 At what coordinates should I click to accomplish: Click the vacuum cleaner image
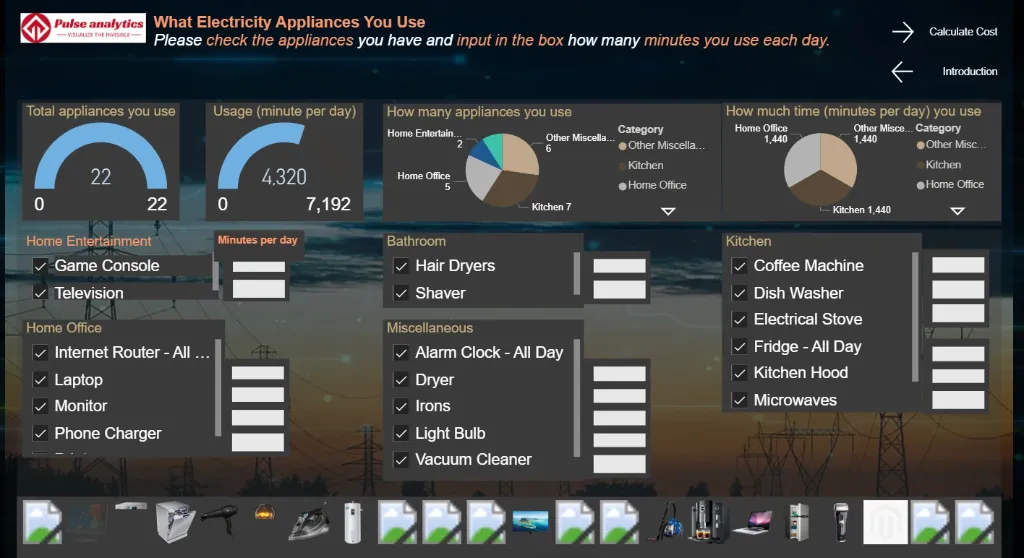pos(664,522)
